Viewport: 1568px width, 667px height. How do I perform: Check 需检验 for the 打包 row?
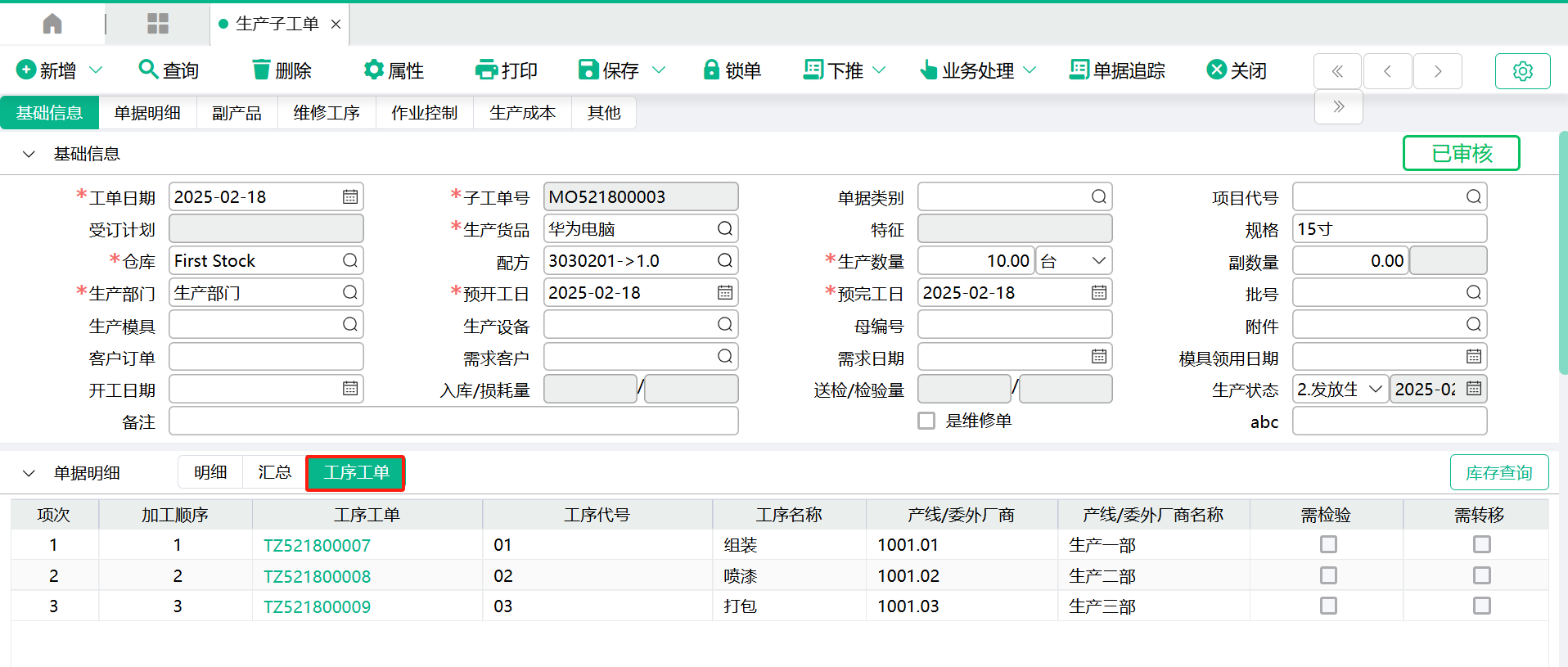[x=1328, y=606]
